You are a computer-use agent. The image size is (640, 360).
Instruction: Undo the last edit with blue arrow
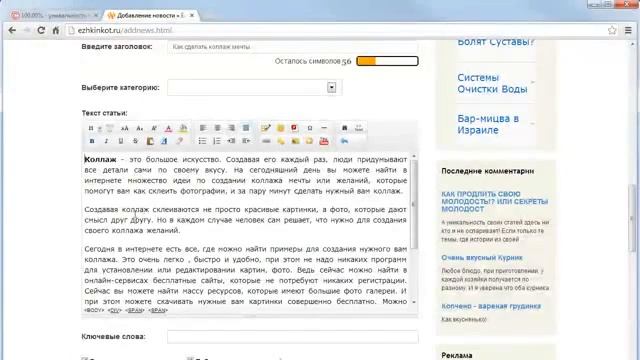[344, 141]
